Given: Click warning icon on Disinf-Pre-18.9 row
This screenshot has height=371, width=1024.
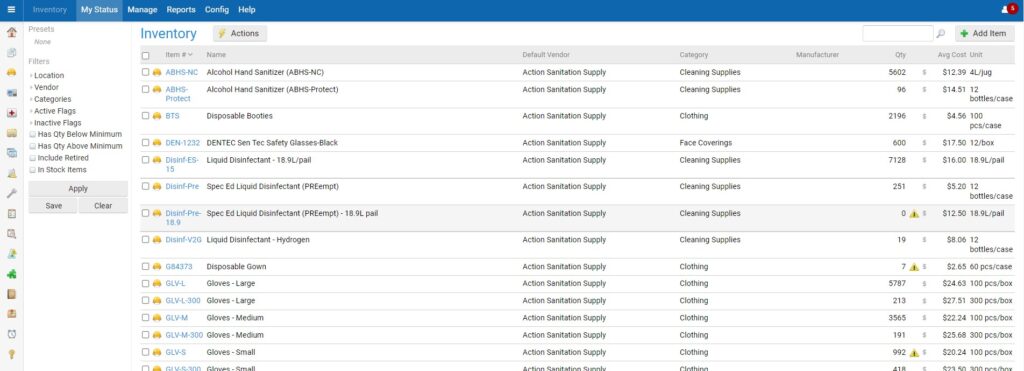Looking at the screenshot, I should pos(914,214).
